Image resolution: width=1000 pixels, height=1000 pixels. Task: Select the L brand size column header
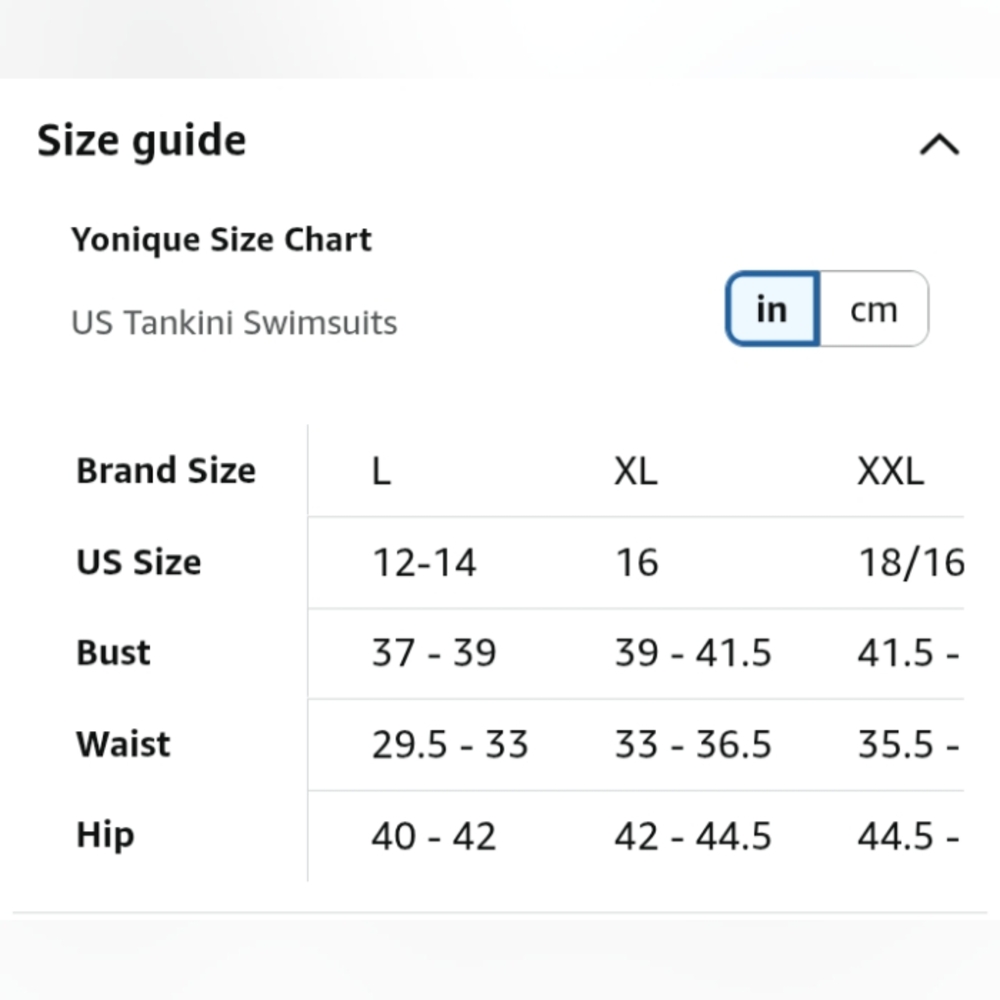coord(381,471)
